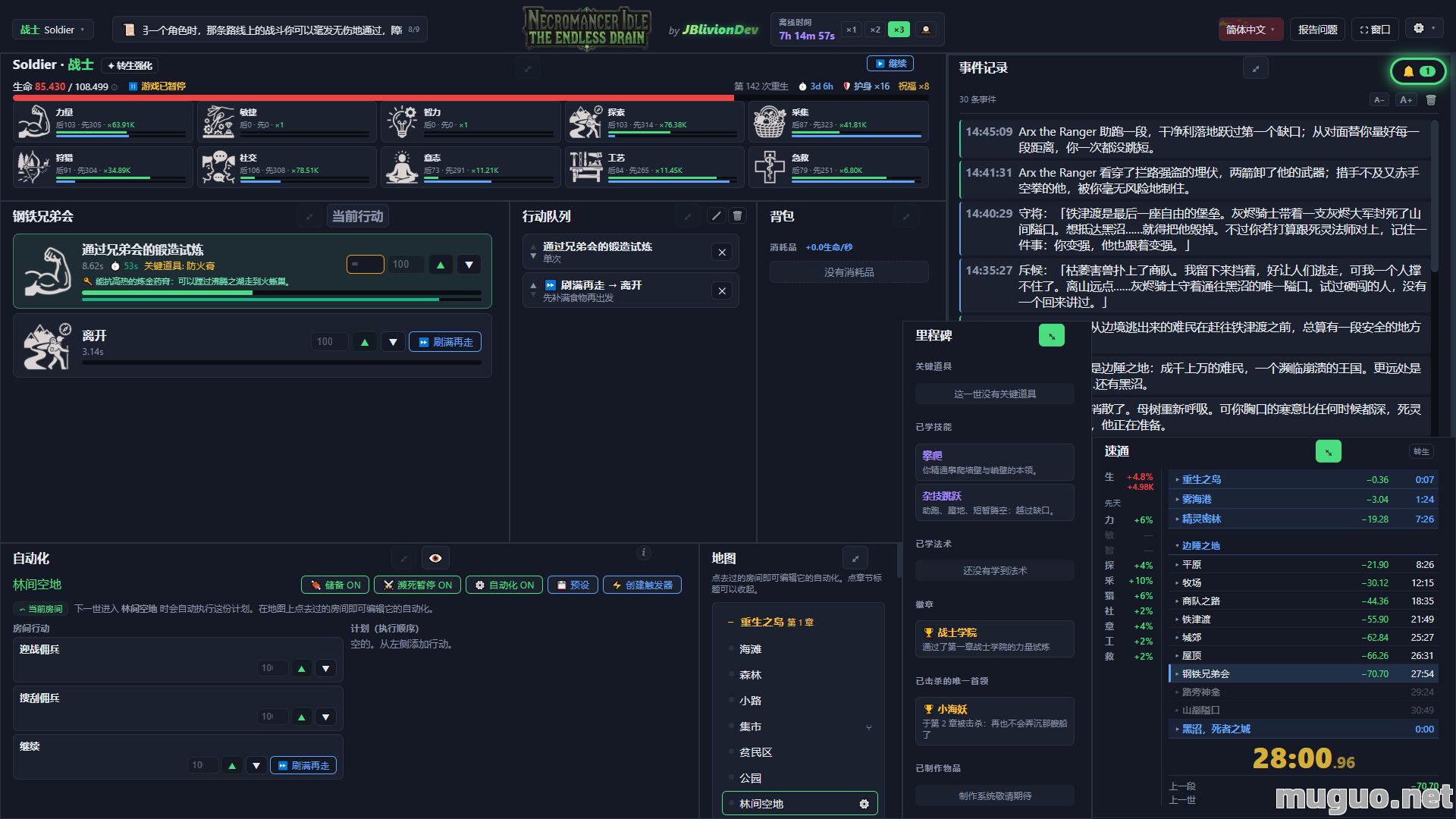
Task: Click the A- font decrease icon
Action: click(1379, 99)
